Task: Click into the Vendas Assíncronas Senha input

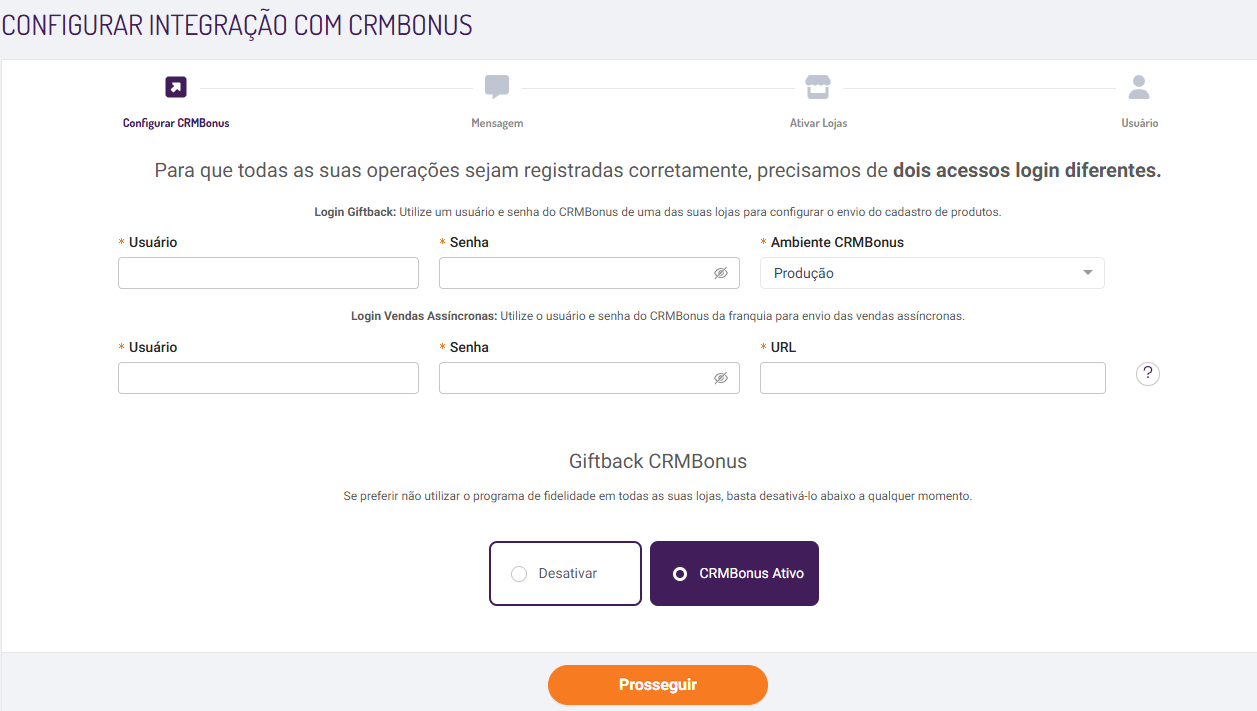Action: pyautogui.click(x=589, y=378)
